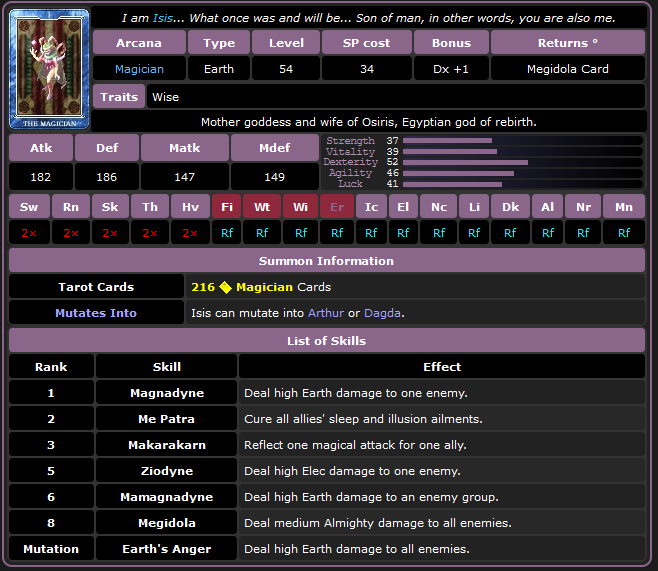This screenshot has height=571, width=658.
Task: Click the Dk affinity header
Action: tap(511, 206)
